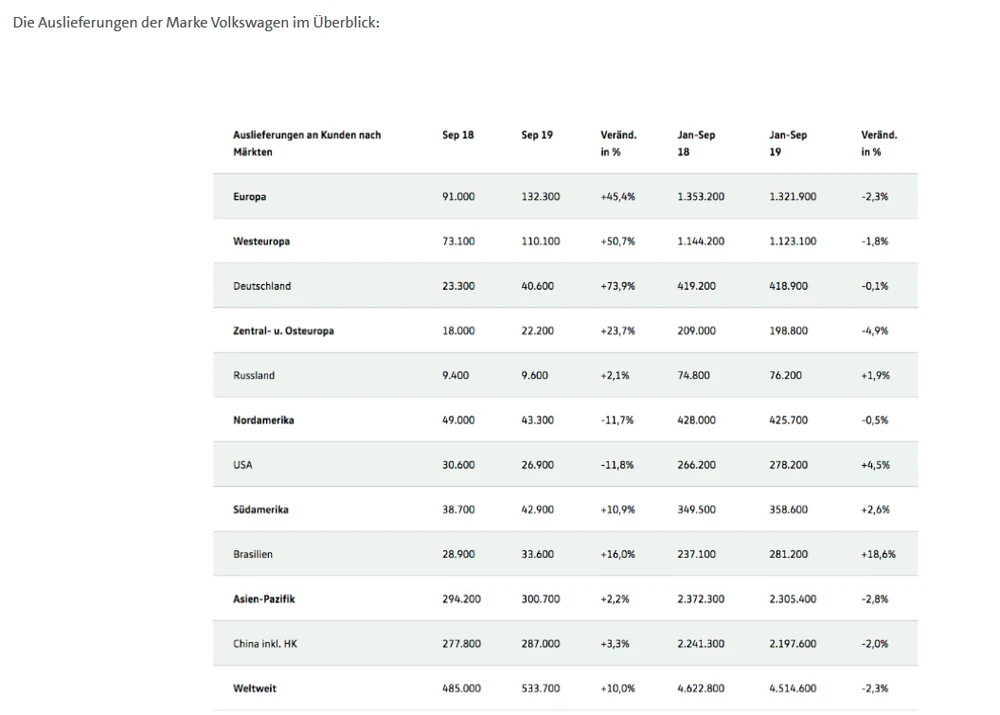Click Deutschland's +73,9% change value
The height and width of the screenshot is (715, 1000).
coord(617,286)
